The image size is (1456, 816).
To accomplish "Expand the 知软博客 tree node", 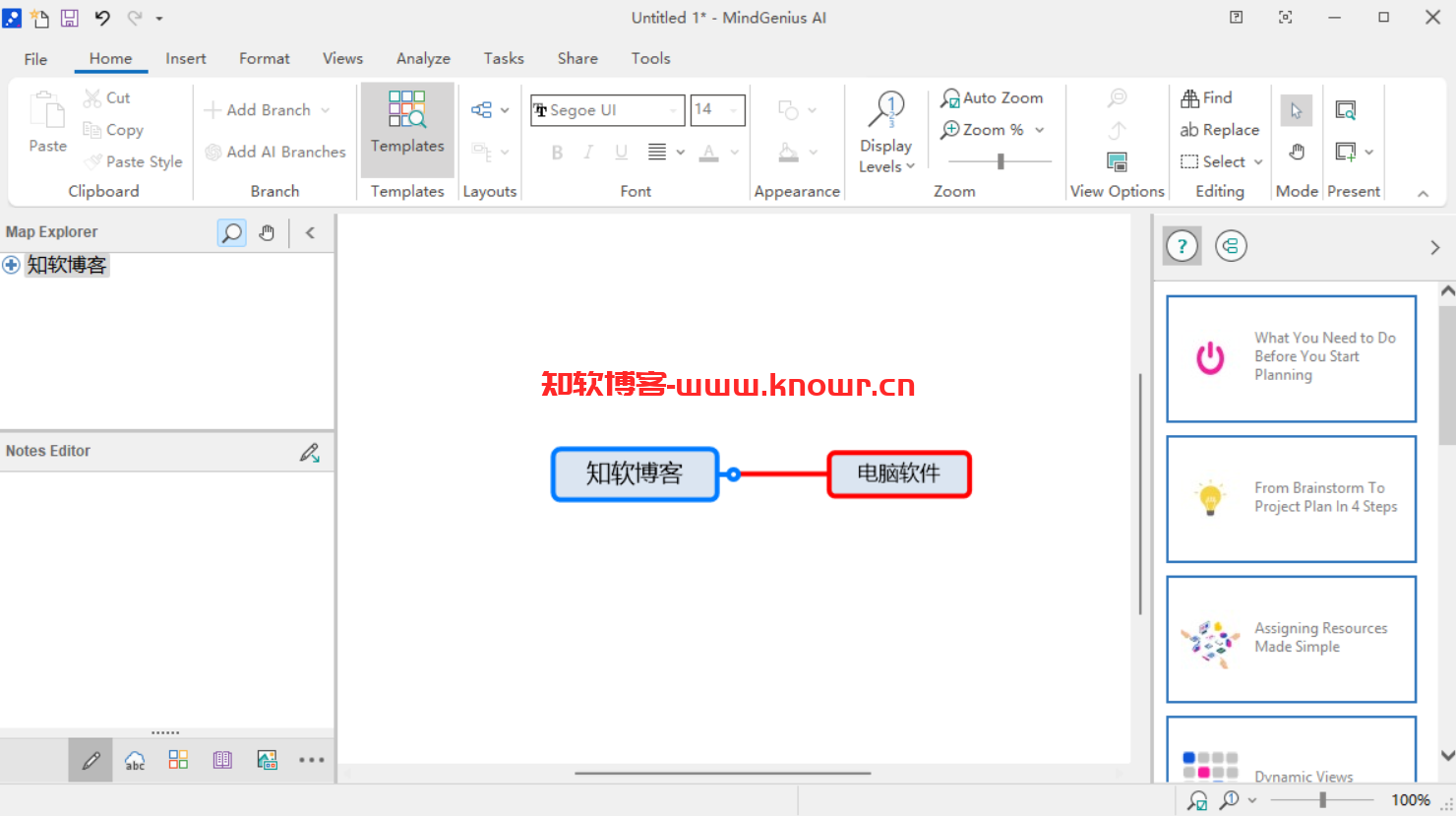I will (x=11, y=265).
